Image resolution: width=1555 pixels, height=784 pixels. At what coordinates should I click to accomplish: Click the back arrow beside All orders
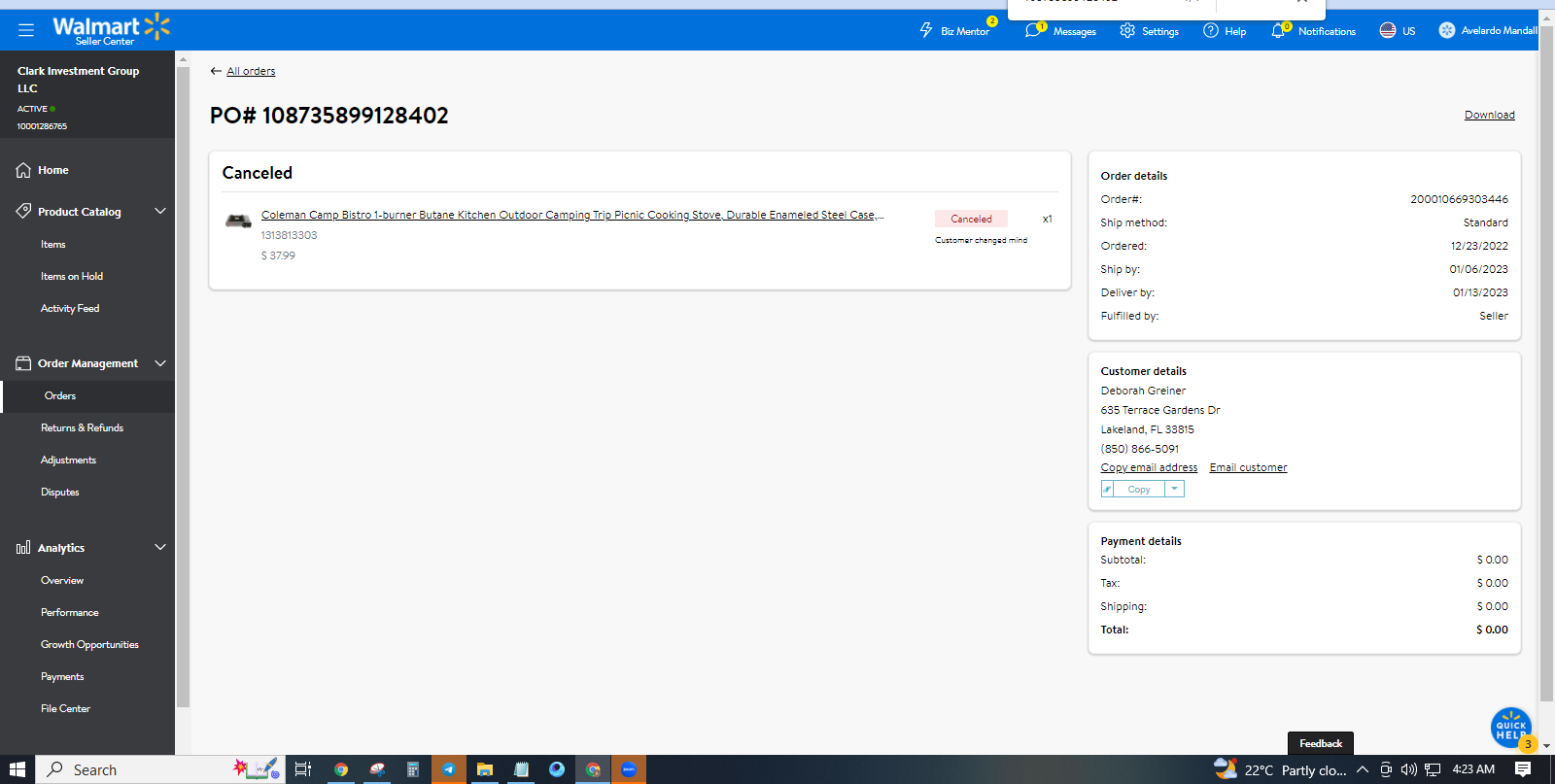(x=216, y=71)
